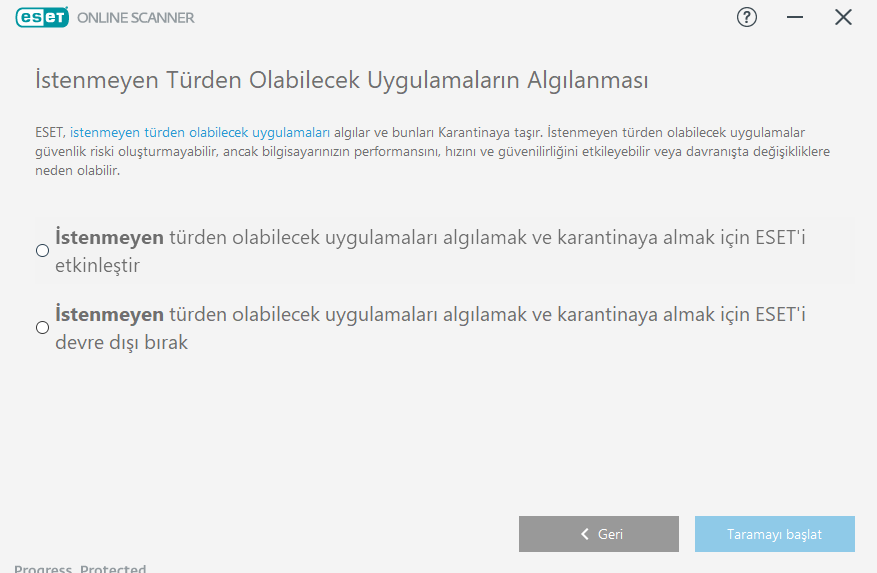Minimize the ESET Online Scanner window
The image size is (877, 573).
coord(795,17)
